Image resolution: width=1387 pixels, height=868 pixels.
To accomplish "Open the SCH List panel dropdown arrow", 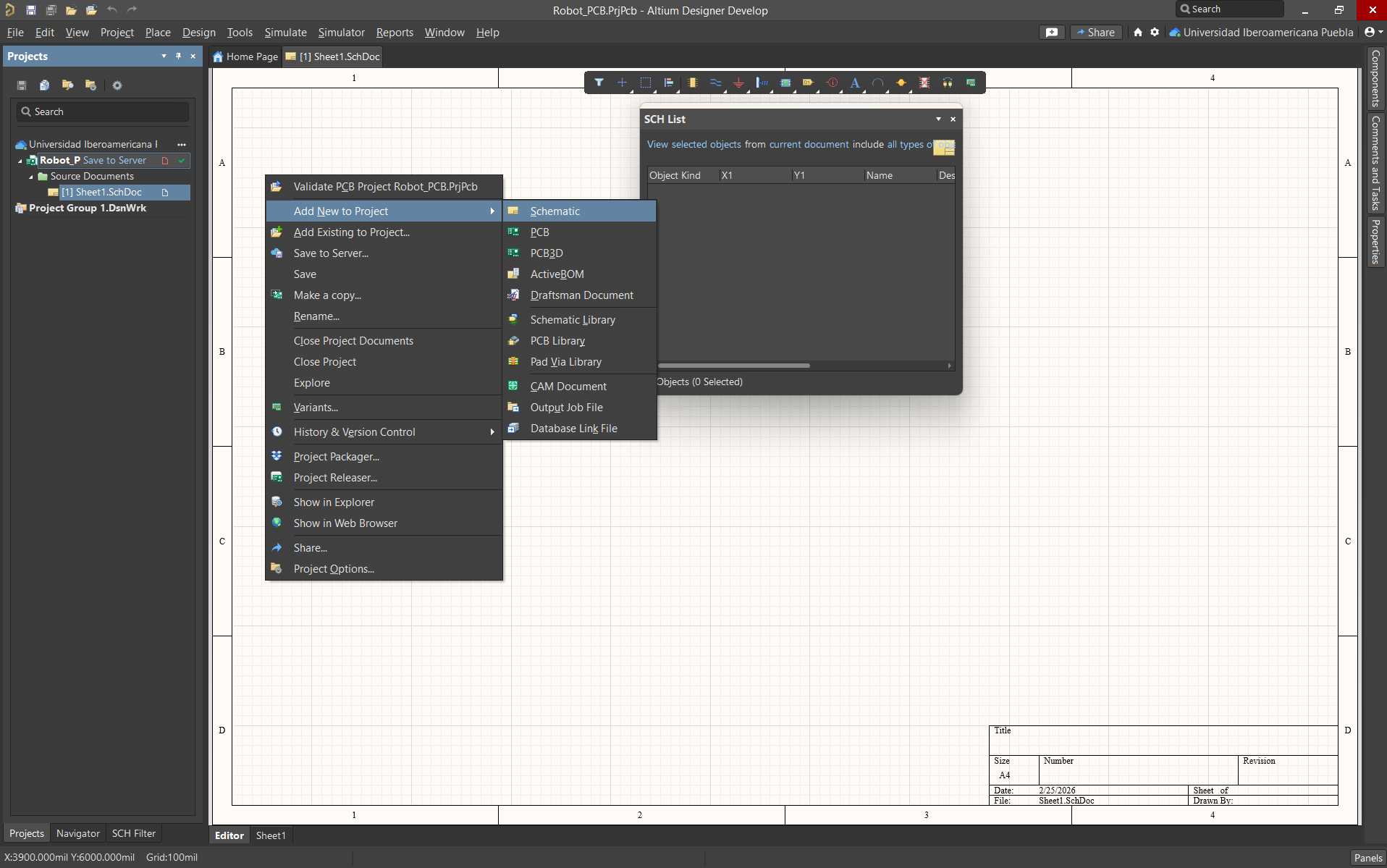I will tap(937, 119).
